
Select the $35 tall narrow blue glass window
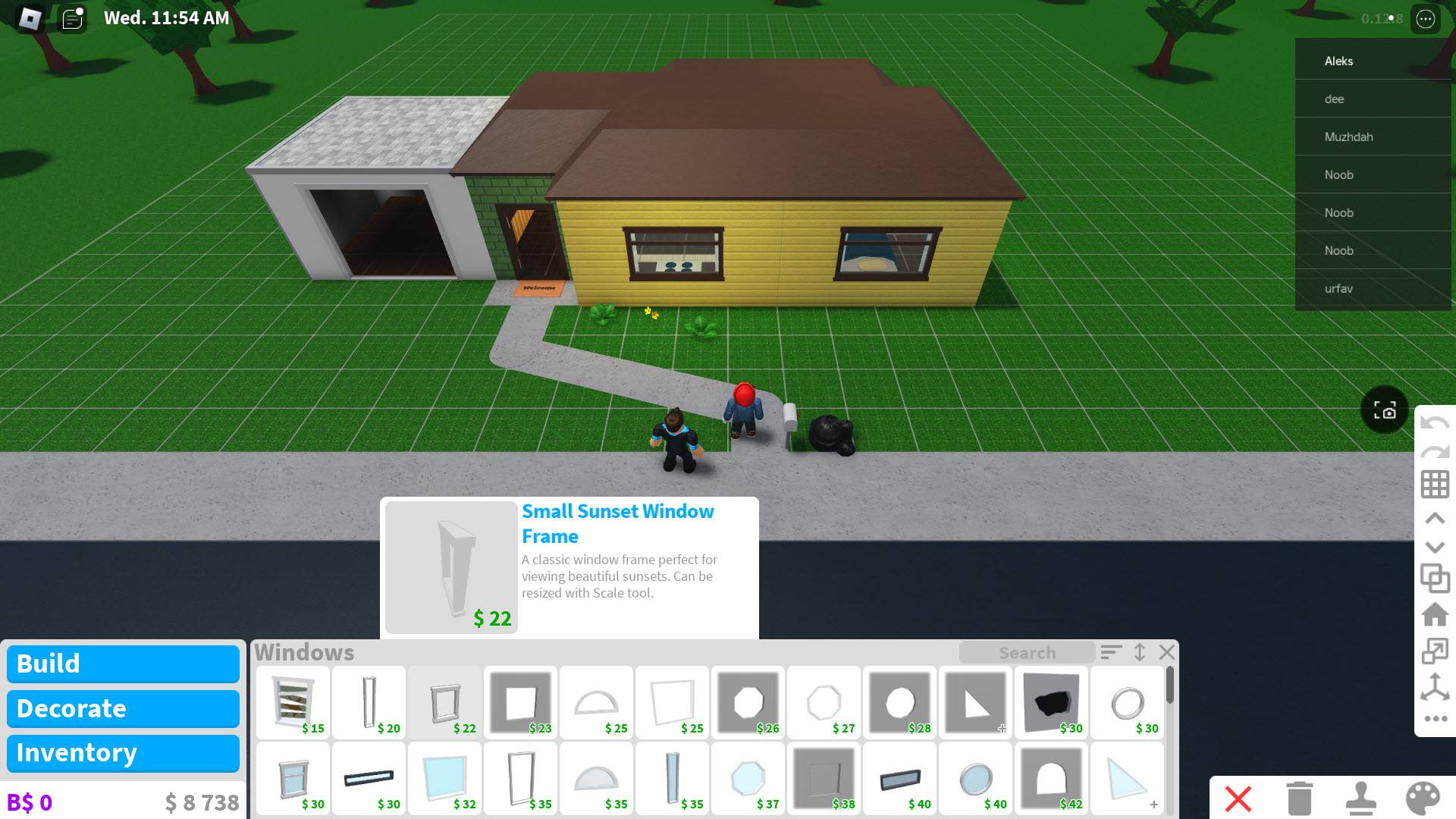click(x=672, y=779)
